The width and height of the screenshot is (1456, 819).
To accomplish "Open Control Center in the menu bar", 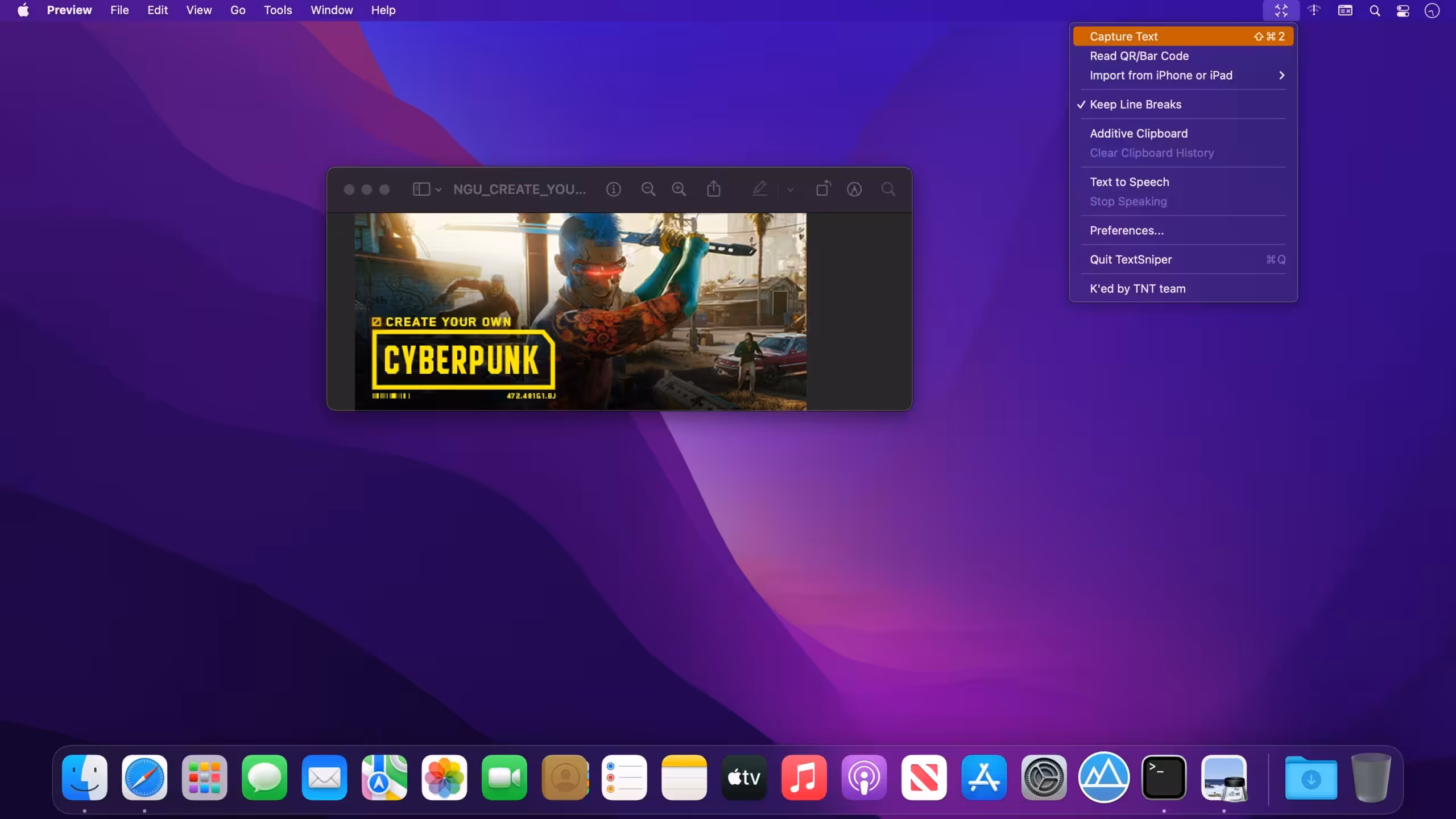I will 1403,10.
